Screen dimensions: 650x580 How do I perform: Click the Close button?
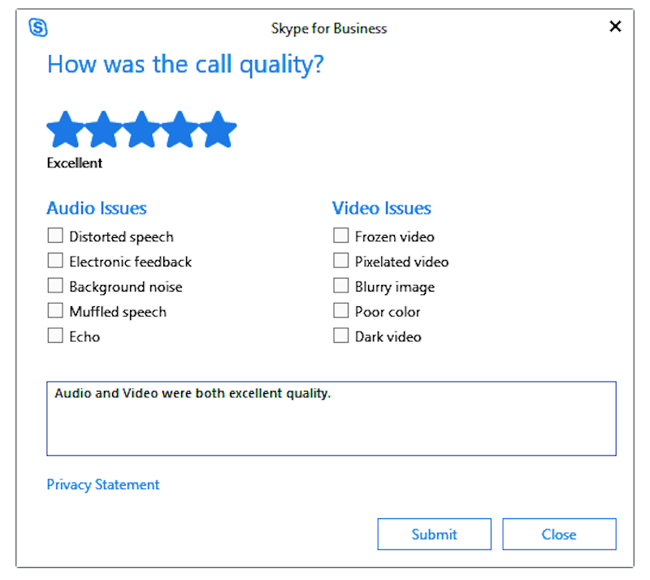pos(559,534)
